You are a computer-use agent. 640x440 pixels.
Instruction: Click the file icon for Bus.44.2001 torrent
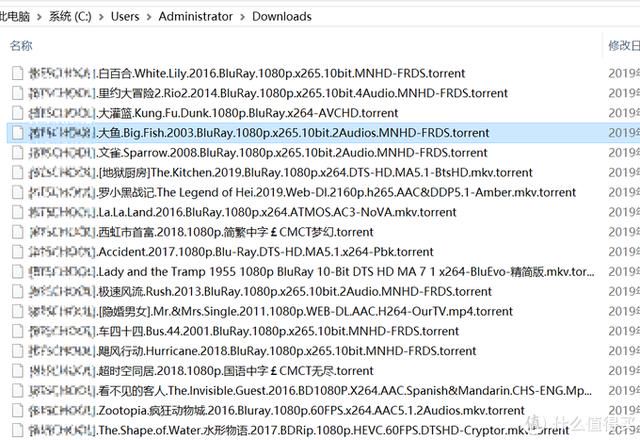pos(17,331)
